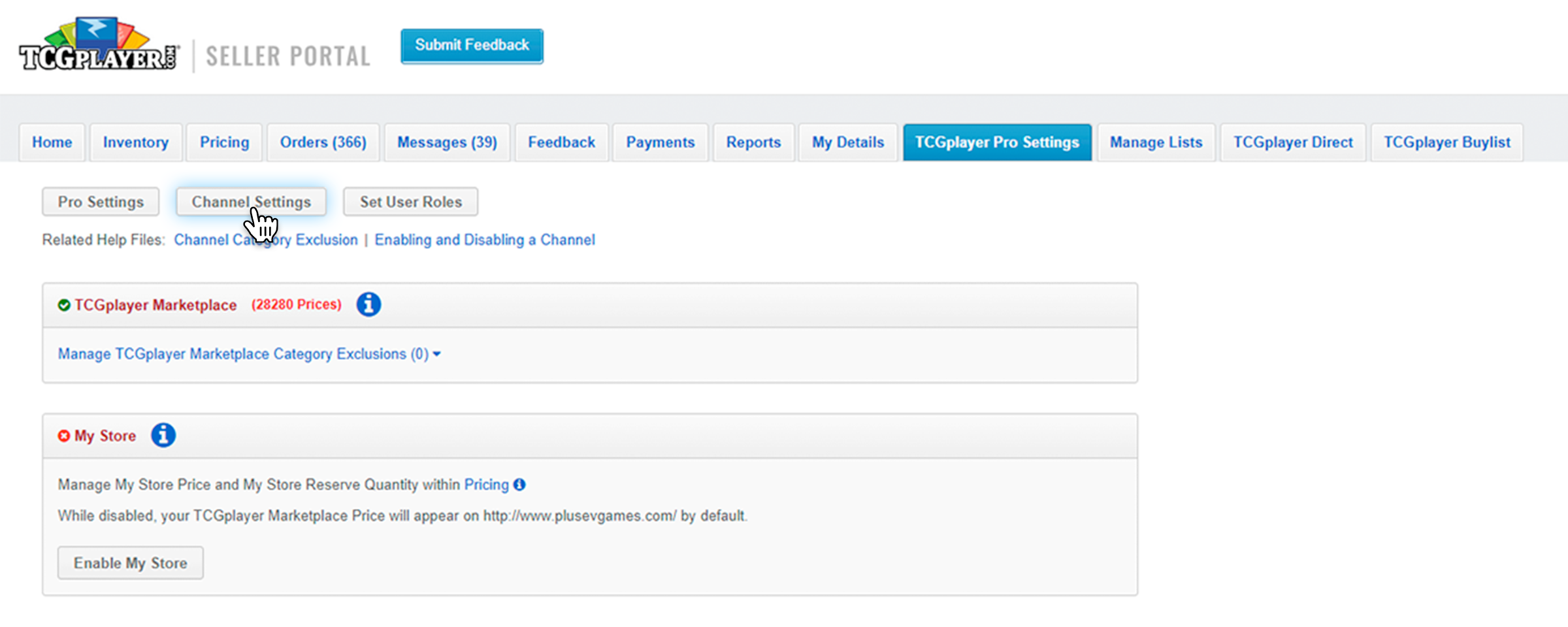Click green check status icon for TCGplayer Marketplace

(x=64, y=305)
